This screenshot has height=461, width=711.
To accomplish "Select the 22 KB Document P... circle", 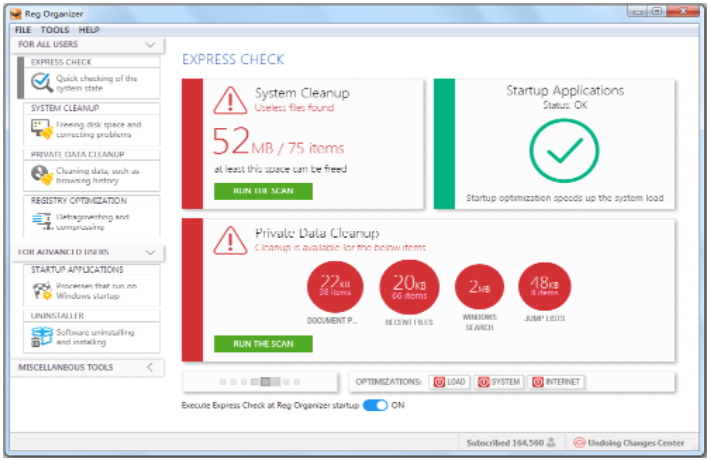I will (x=335, y=287).
